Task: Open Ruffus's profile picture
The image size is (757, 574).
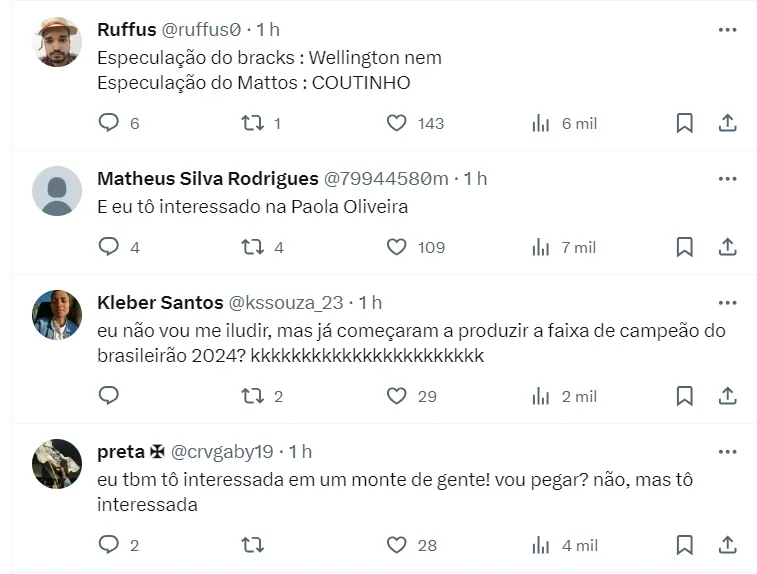Action: pyautogui.click(x=57, y=42)
